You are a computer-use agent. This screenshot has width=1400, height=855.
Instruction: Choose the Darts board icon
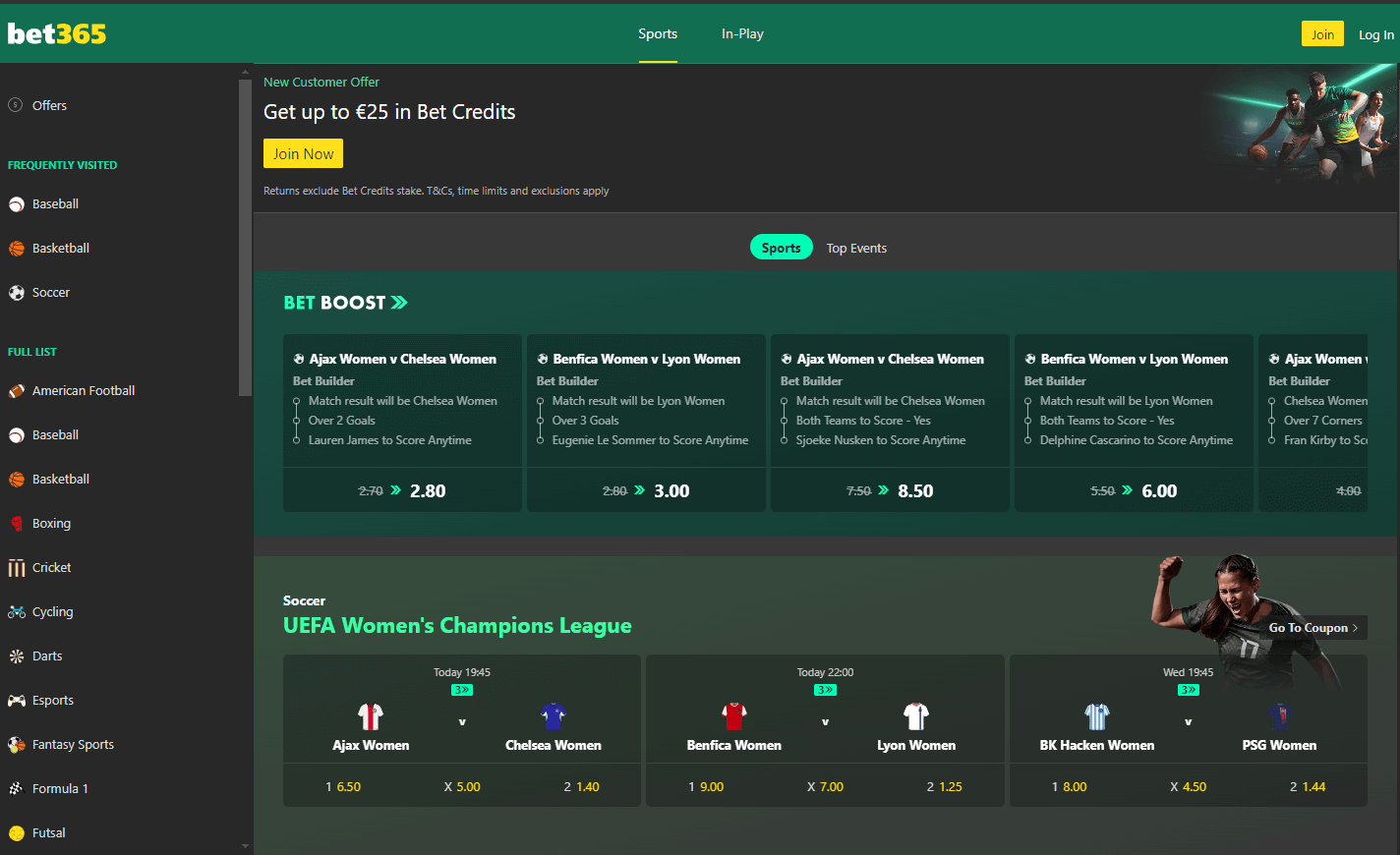(17, 656)
